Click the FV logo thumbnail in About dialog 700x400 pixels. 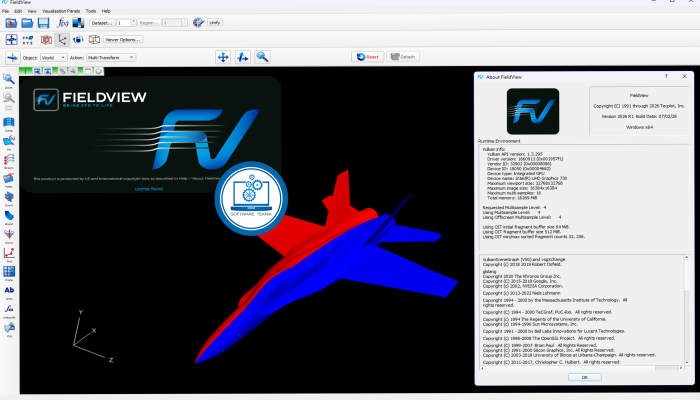point(533,111)
